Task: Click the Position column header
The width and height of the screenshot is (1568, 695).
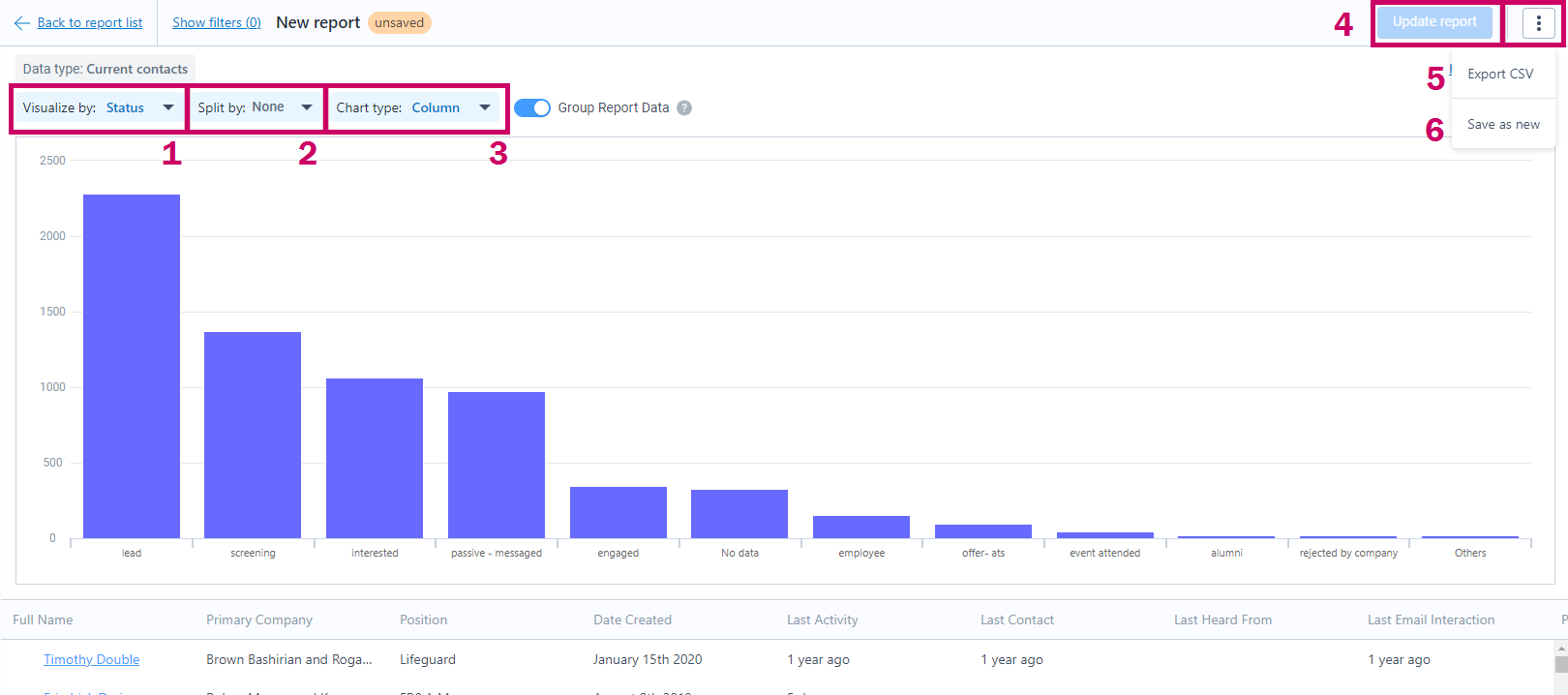Action: coord(424,620)
